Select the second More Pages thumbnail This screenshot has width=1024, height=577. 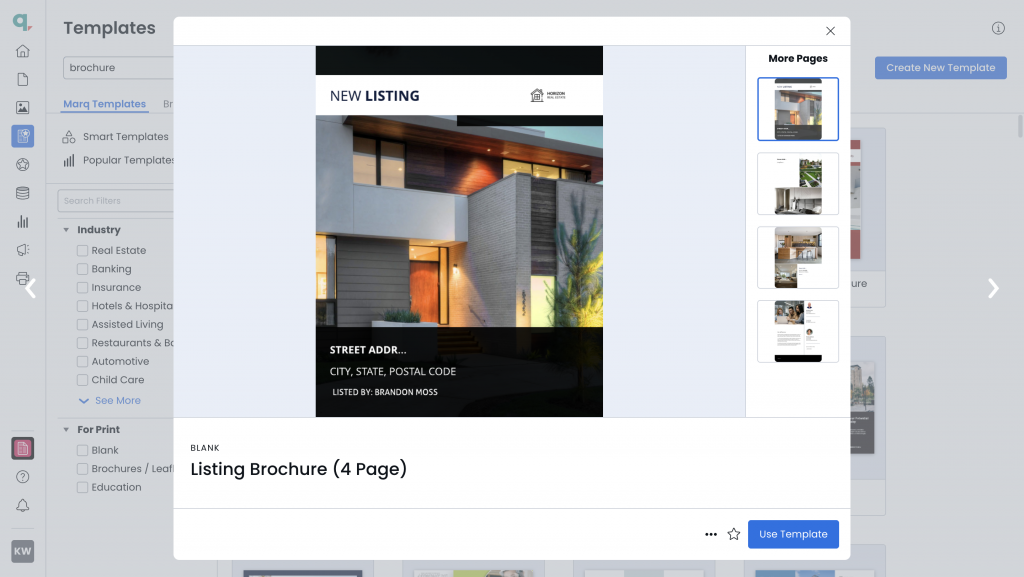(x=797, y=184)
